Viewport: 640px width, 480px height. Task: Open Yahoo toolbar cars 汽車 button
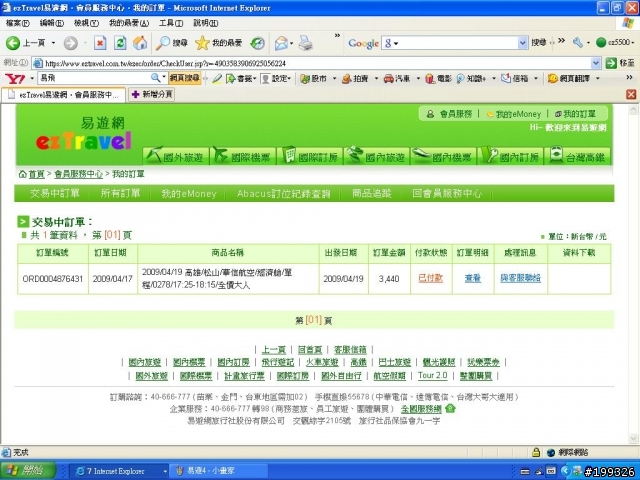click(397, 78)
